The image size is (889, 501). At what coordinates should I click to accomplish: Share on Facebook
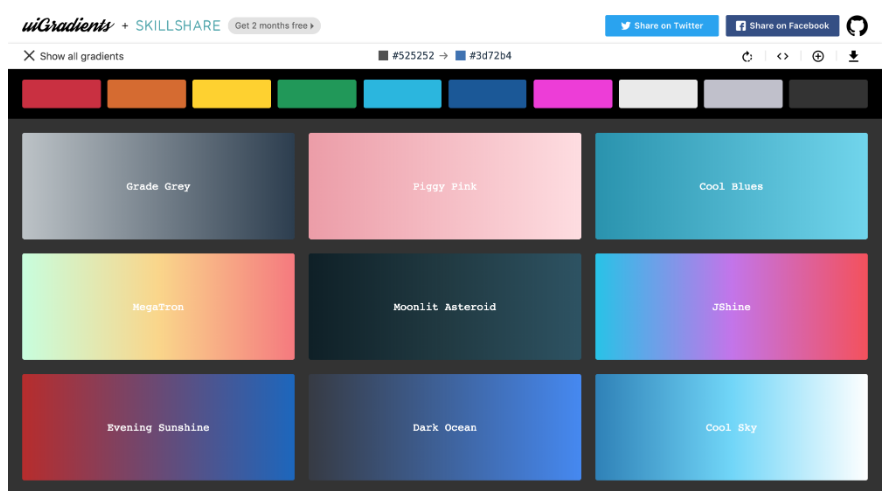[x=782, y=26]
